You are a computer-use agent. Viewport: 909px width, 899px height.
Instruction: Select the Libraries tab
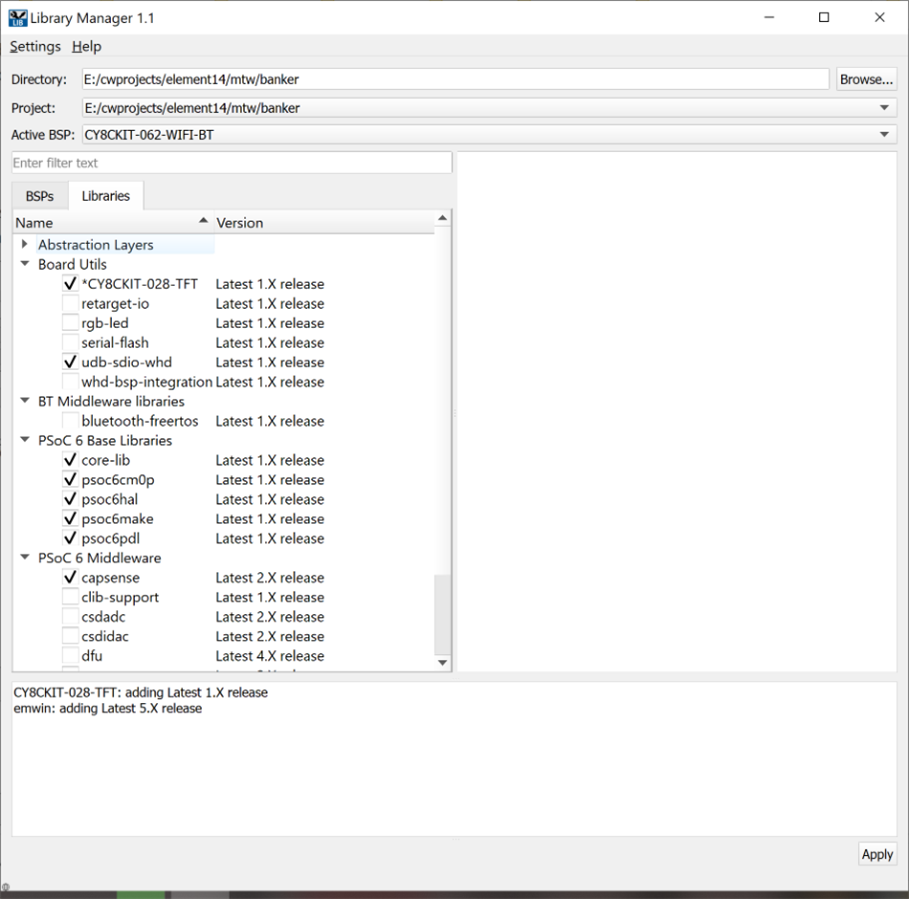click(106, 196)
